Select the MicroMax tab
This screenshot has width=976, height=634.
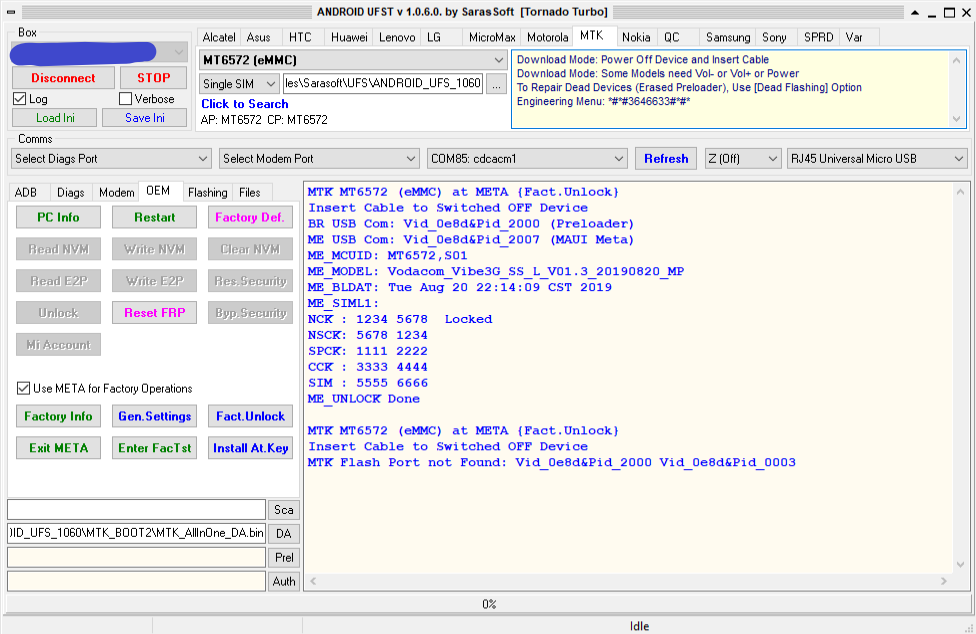pyautogui.click(x=492, y=37)
